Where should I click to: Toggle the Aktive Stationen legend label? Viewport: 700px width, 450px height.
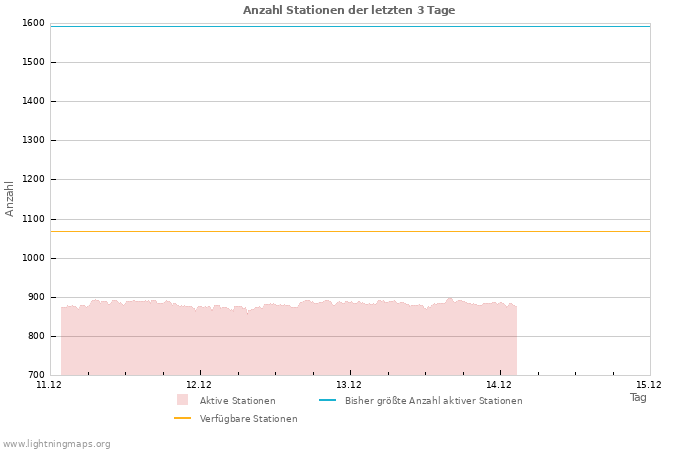237,401
